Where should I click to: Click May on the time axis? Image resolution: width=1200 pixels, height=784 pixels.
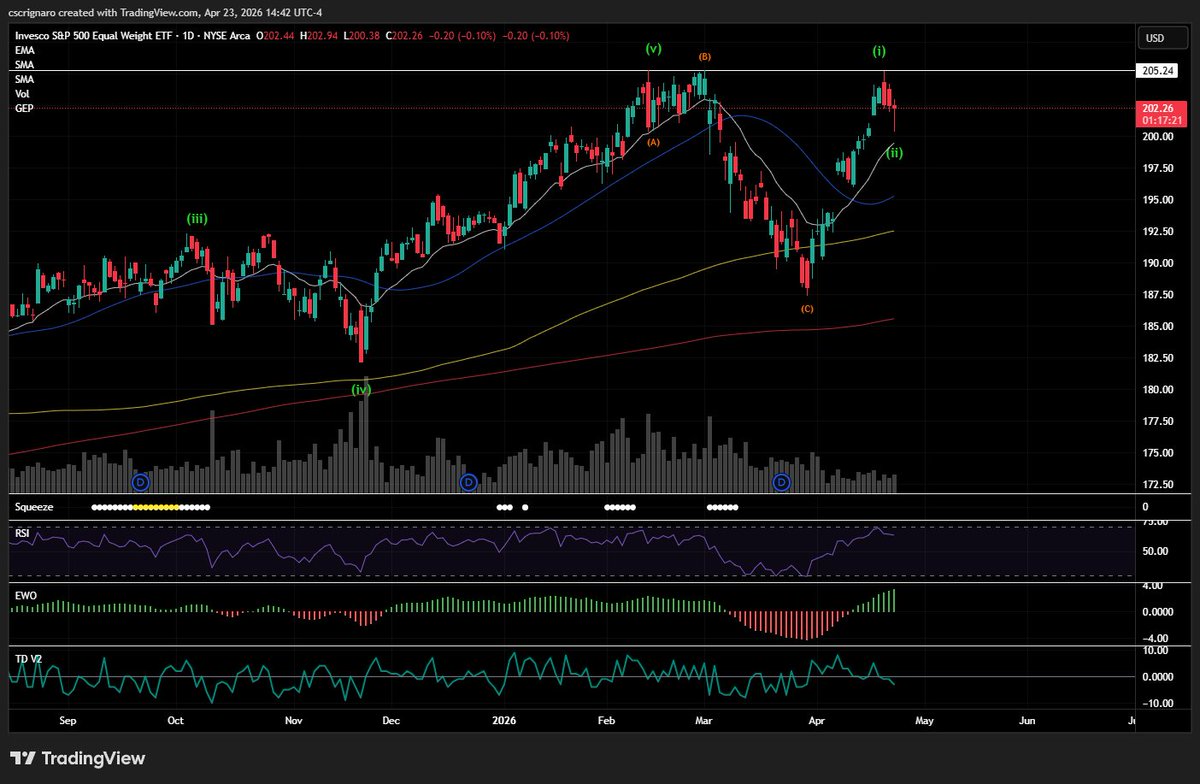(x=924, y=719)
